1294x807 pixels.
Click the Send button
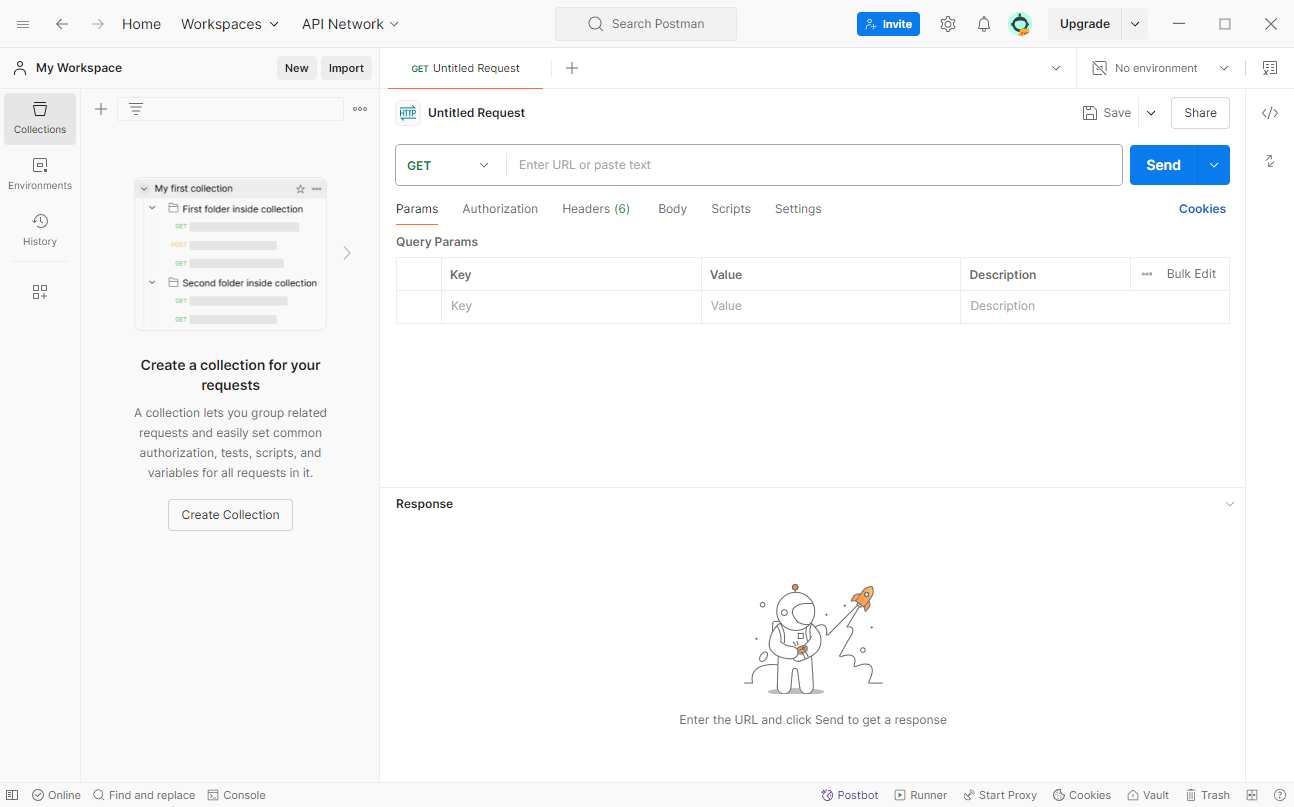tap(1164, 165)
